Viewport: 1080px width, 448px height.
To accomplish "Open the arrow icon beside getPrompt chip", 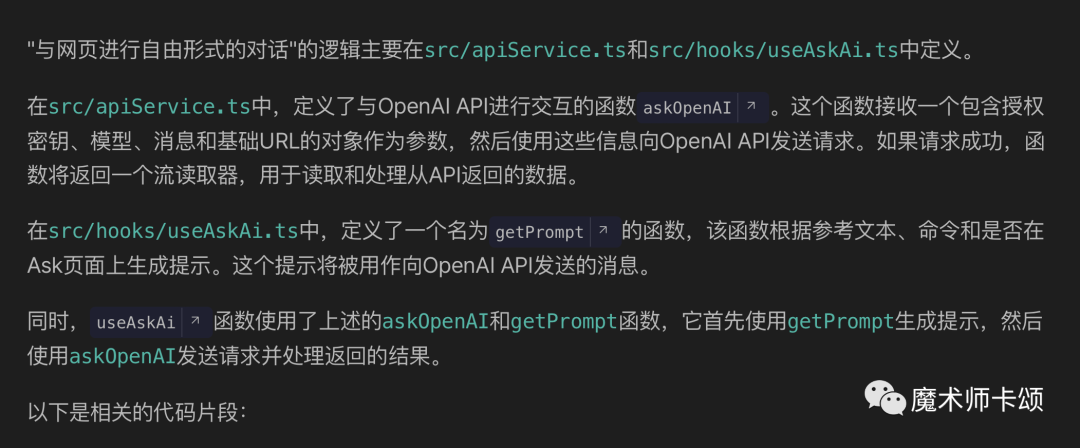I will point(603,232).
